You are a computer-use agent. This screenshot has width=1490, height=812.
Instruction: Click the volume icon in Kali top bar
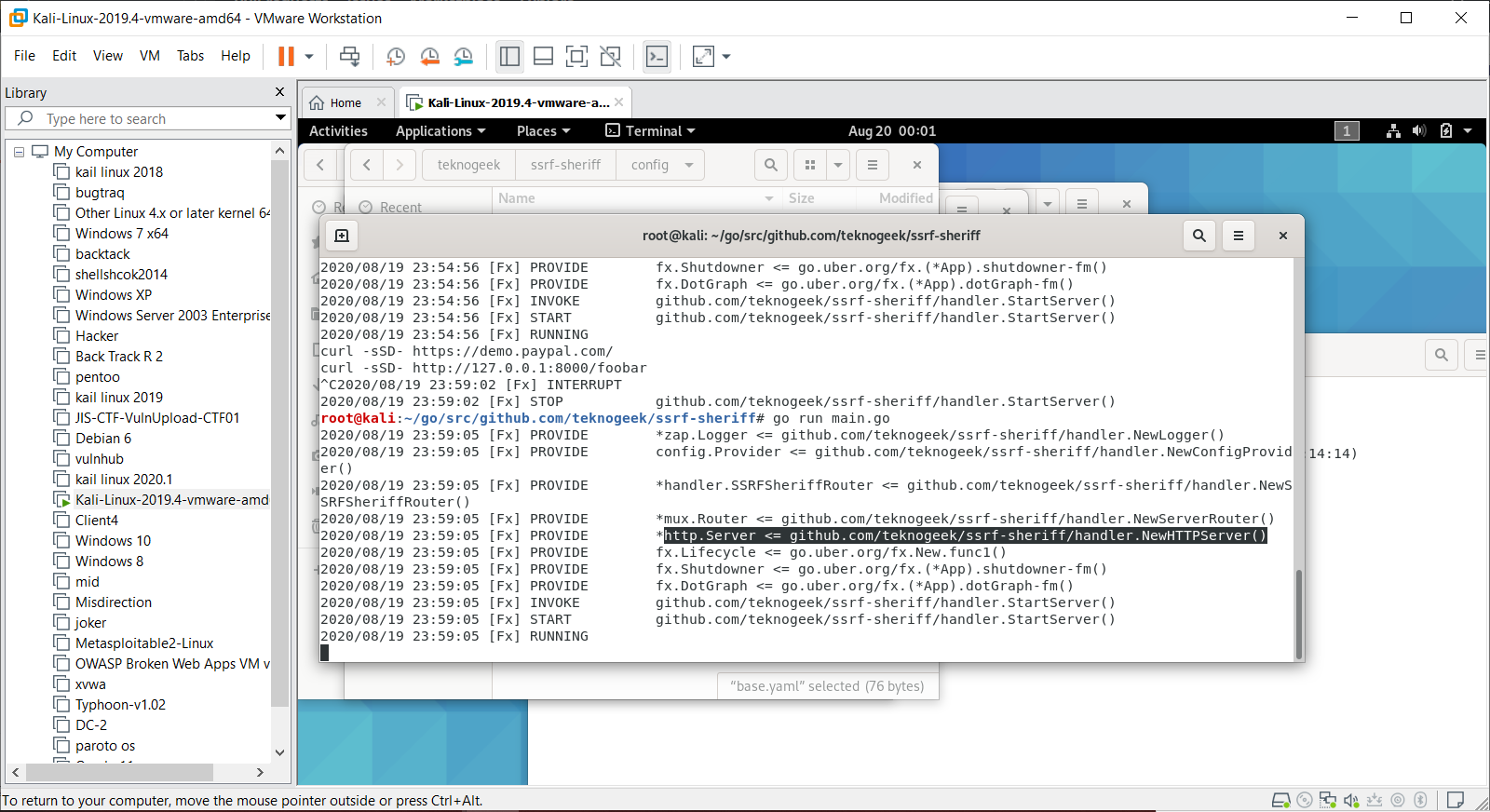[1419, 131]
